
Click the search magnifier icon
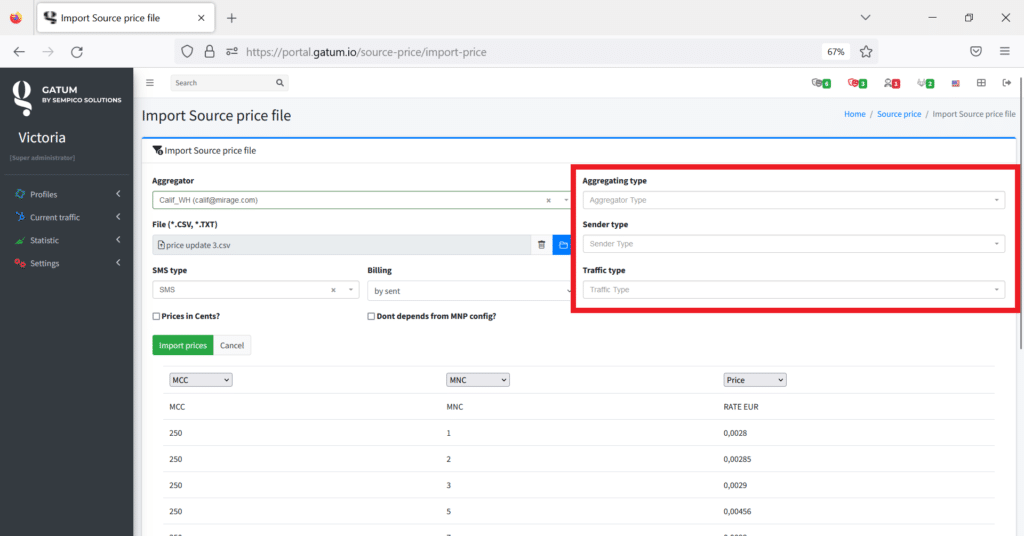point(280,83)
